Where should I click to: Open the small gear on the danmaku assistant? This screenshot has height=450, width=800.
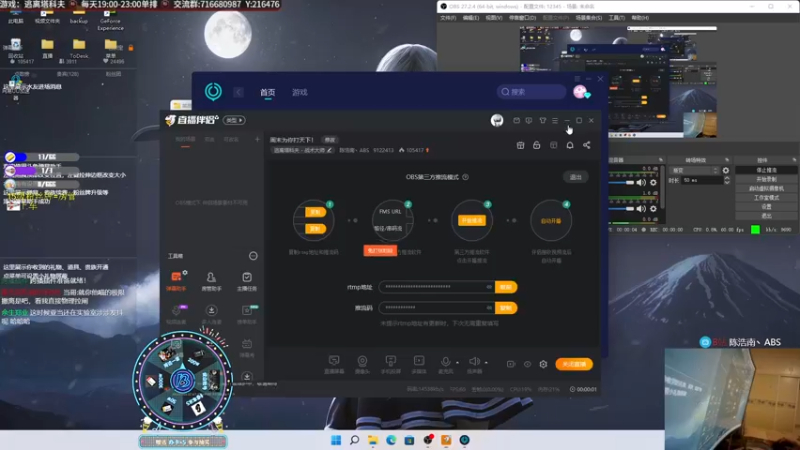185,273
